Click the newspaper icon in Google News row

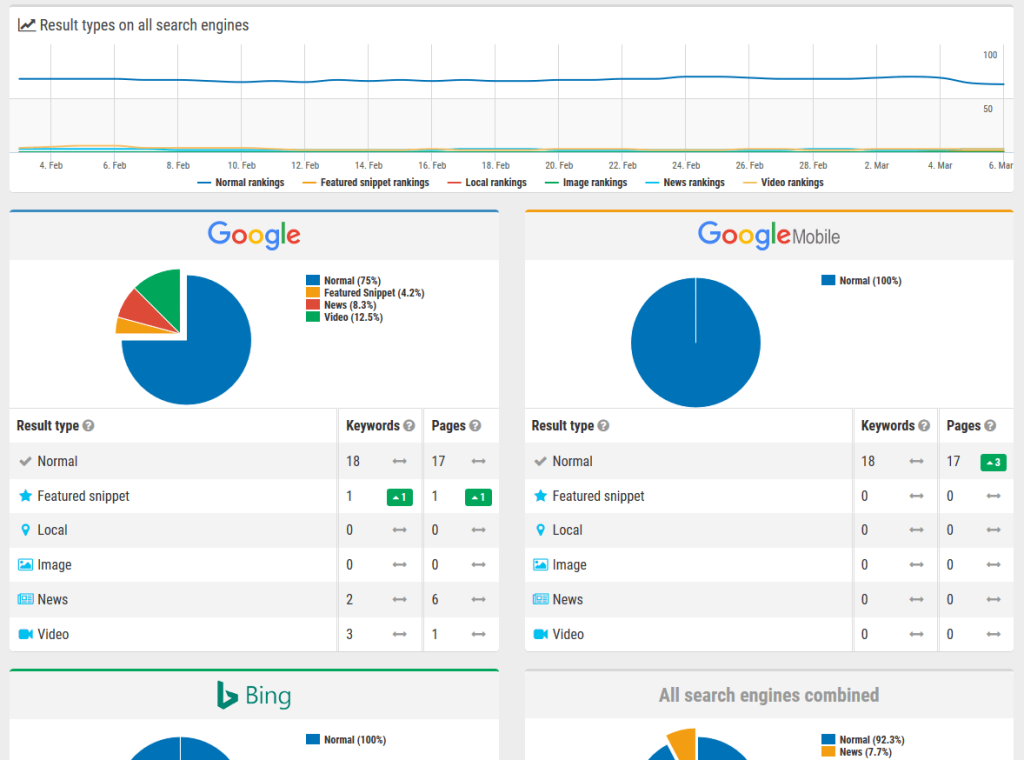point(25,599)
